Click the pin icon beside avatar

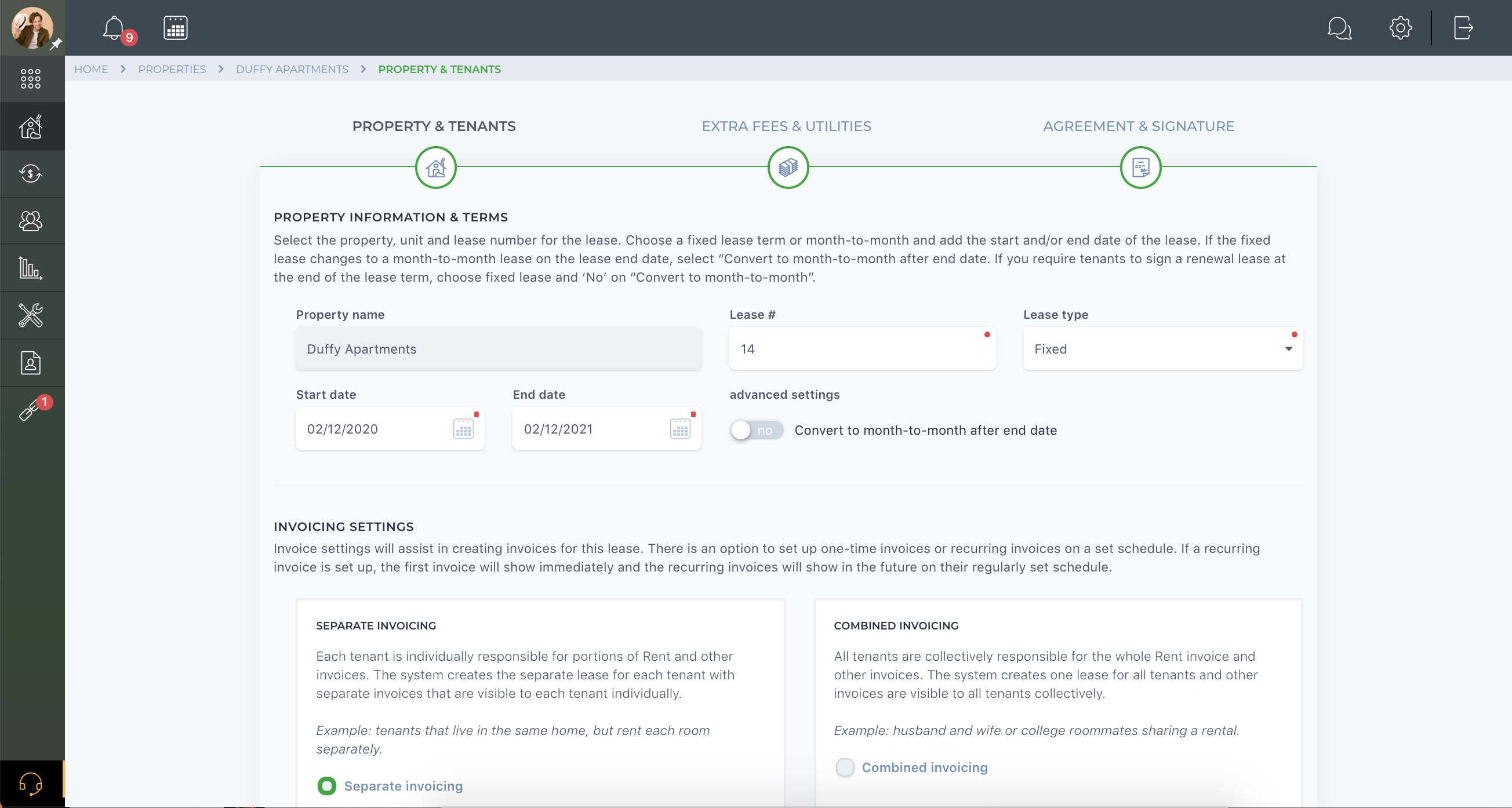(x=56, y=45)
